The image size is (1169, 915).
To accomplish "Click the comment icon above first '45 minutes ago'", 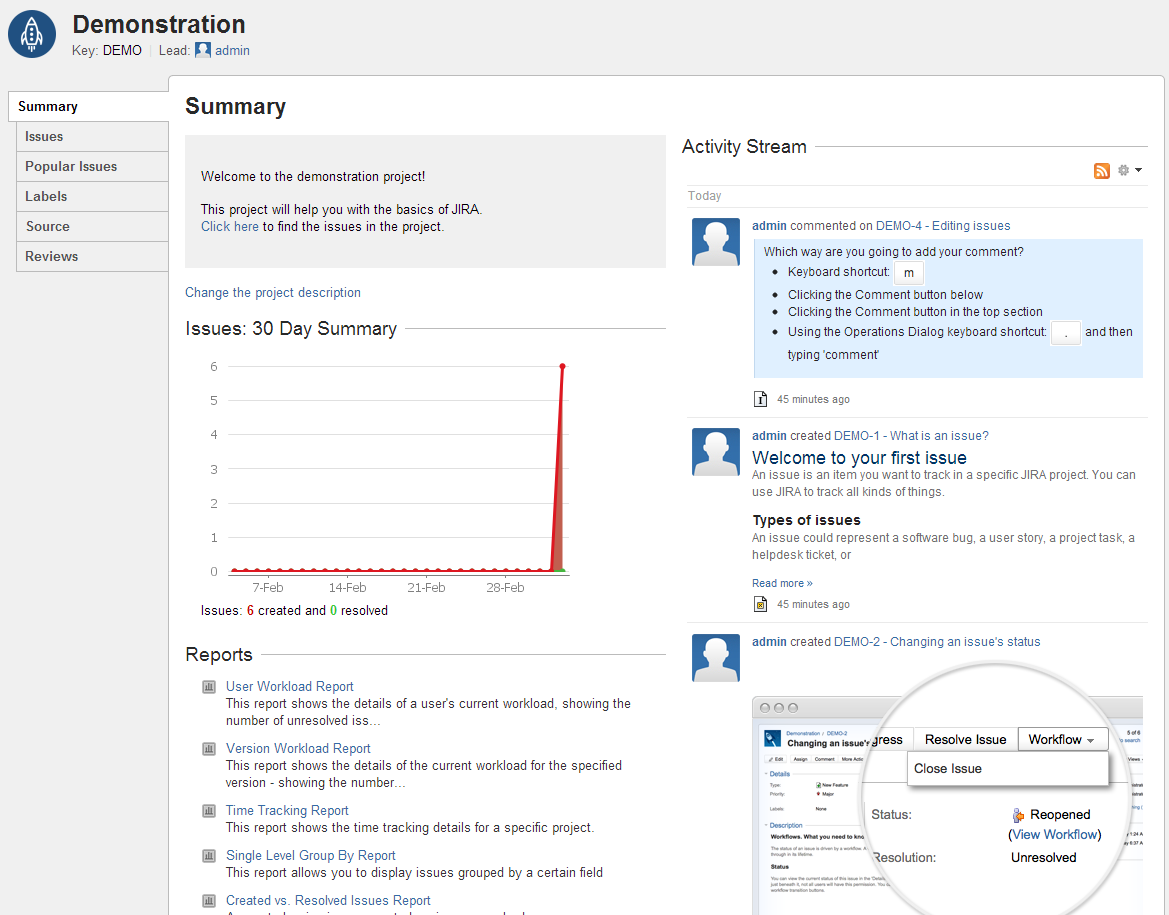I will click(760, 399).
